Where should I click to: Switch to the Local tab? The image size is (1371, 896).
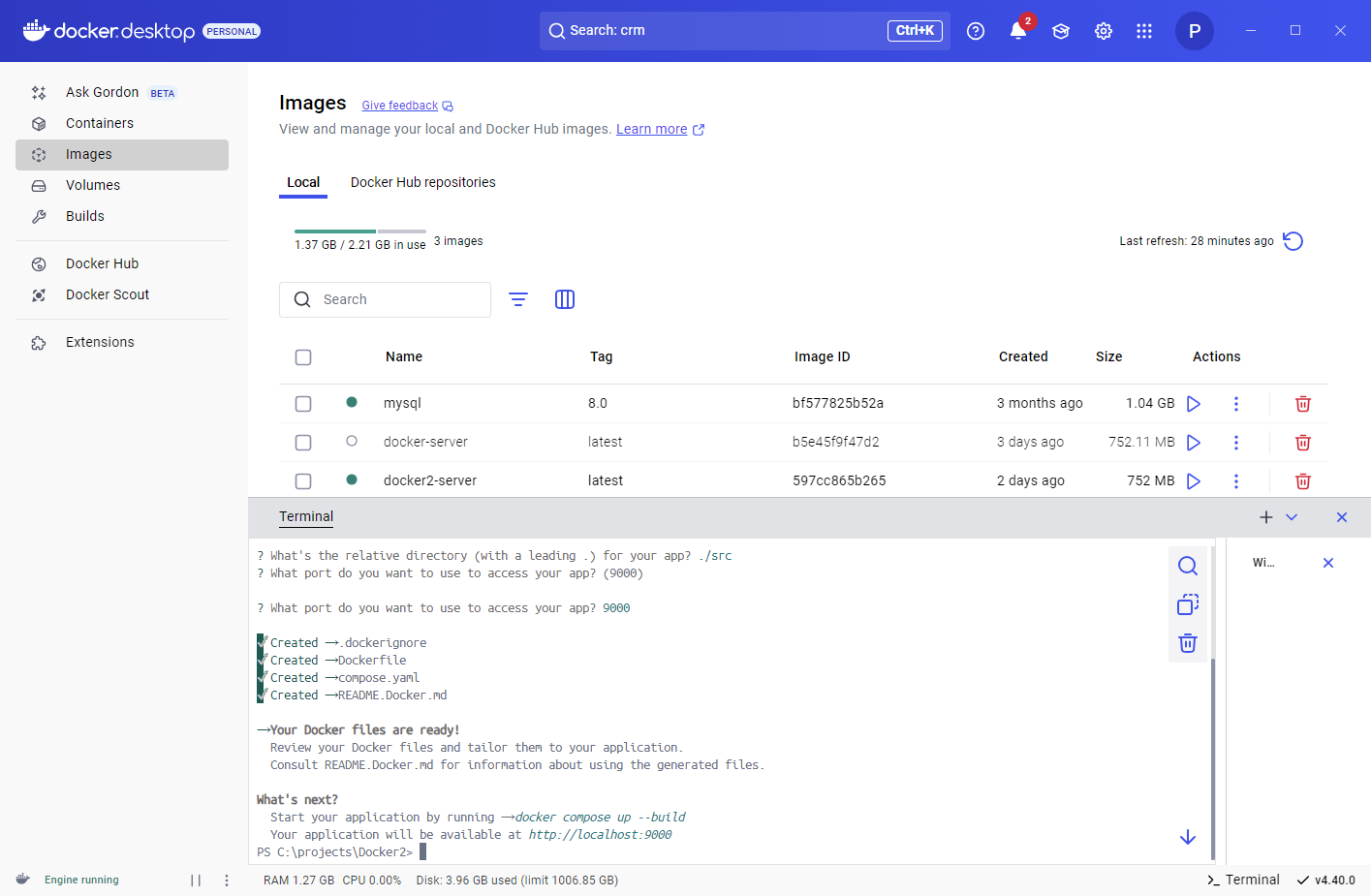303,182
